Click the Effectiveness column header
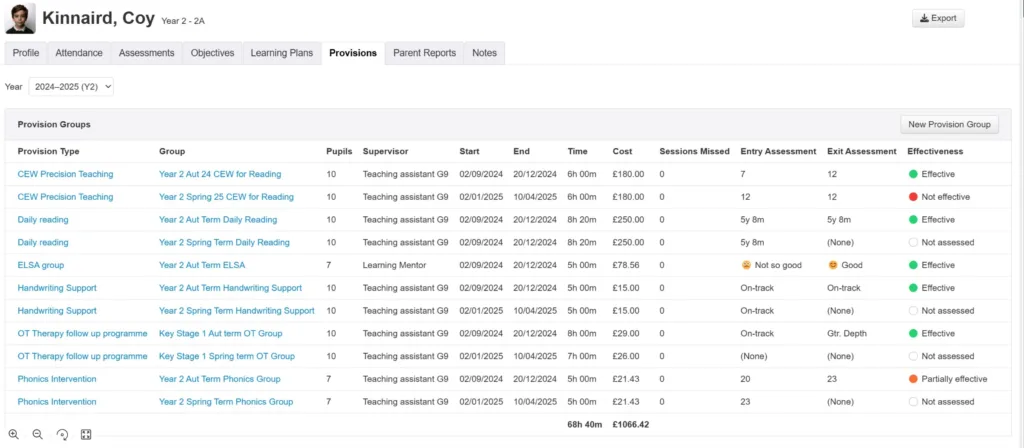The height and width of the screenshot is (448, 1024). [x=935, y=152]
